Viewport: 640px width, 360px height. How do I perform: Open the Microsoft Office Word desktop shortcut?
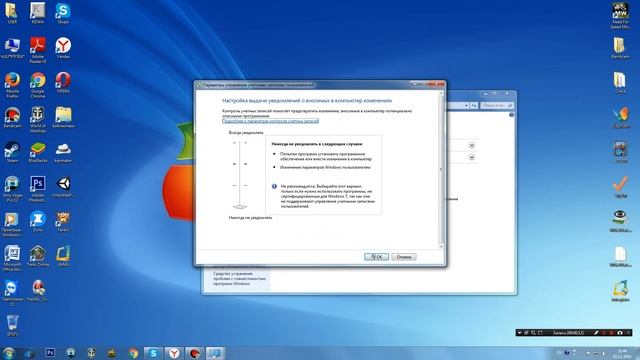pos(12,258)
